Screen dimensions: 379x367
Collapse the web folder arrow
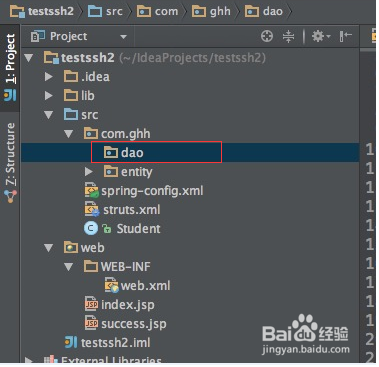(49, 248)
